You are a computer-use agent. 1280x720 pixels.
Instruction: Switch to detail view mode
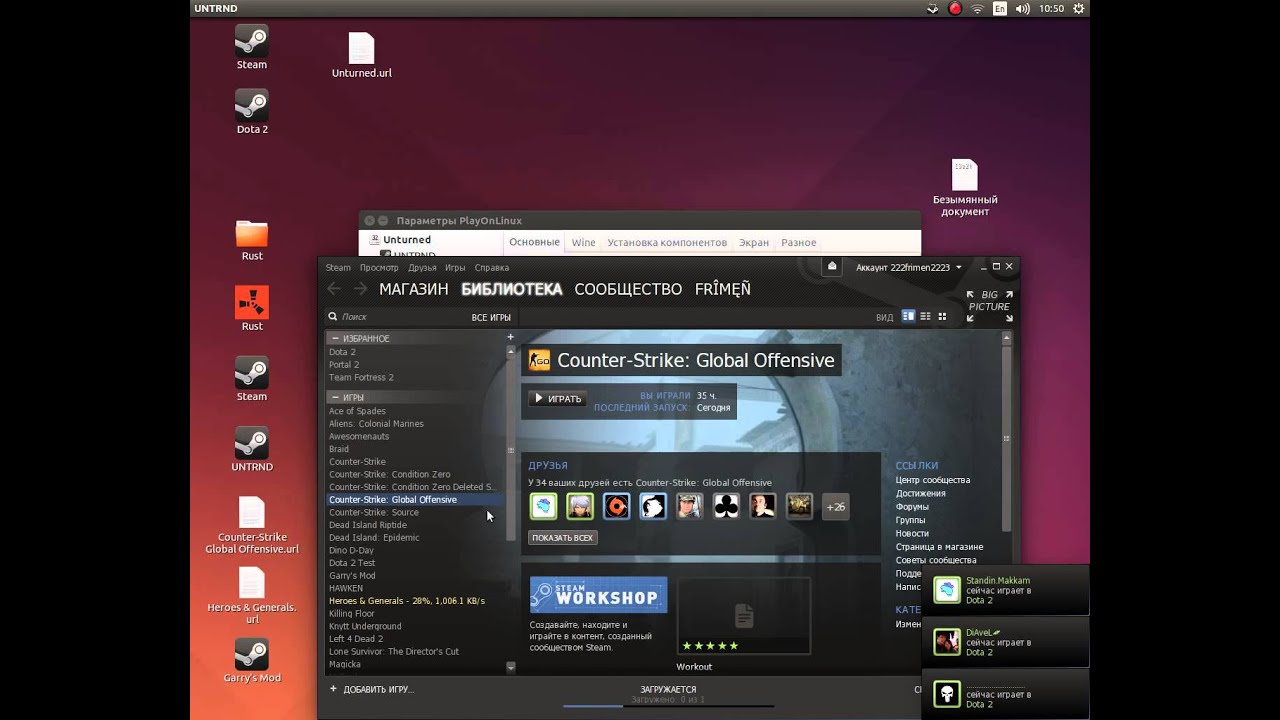point(908,316)
